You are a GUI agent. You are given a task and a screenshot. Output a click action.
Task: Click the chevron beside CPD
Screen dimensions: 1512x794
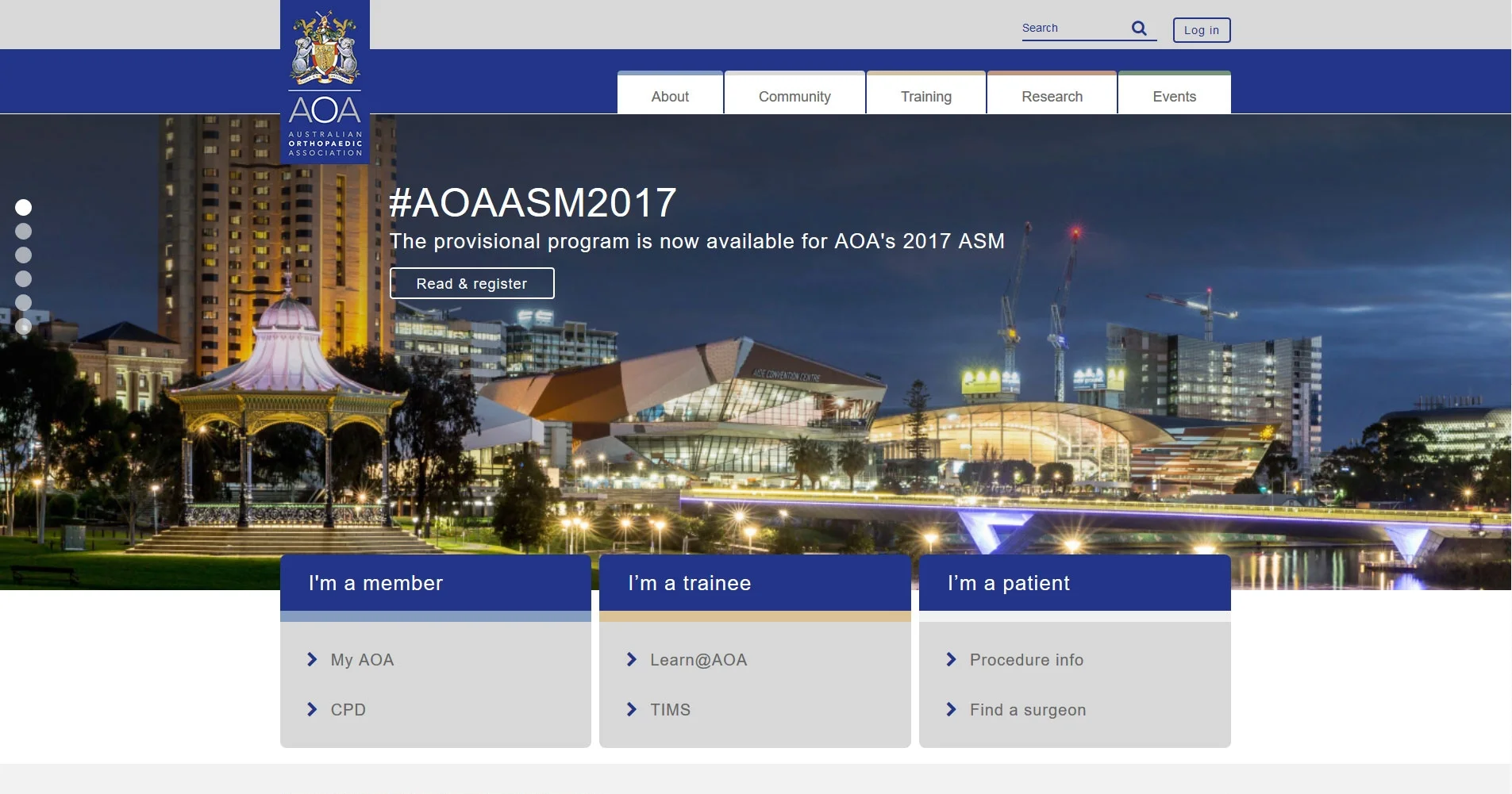click(311, 709)
